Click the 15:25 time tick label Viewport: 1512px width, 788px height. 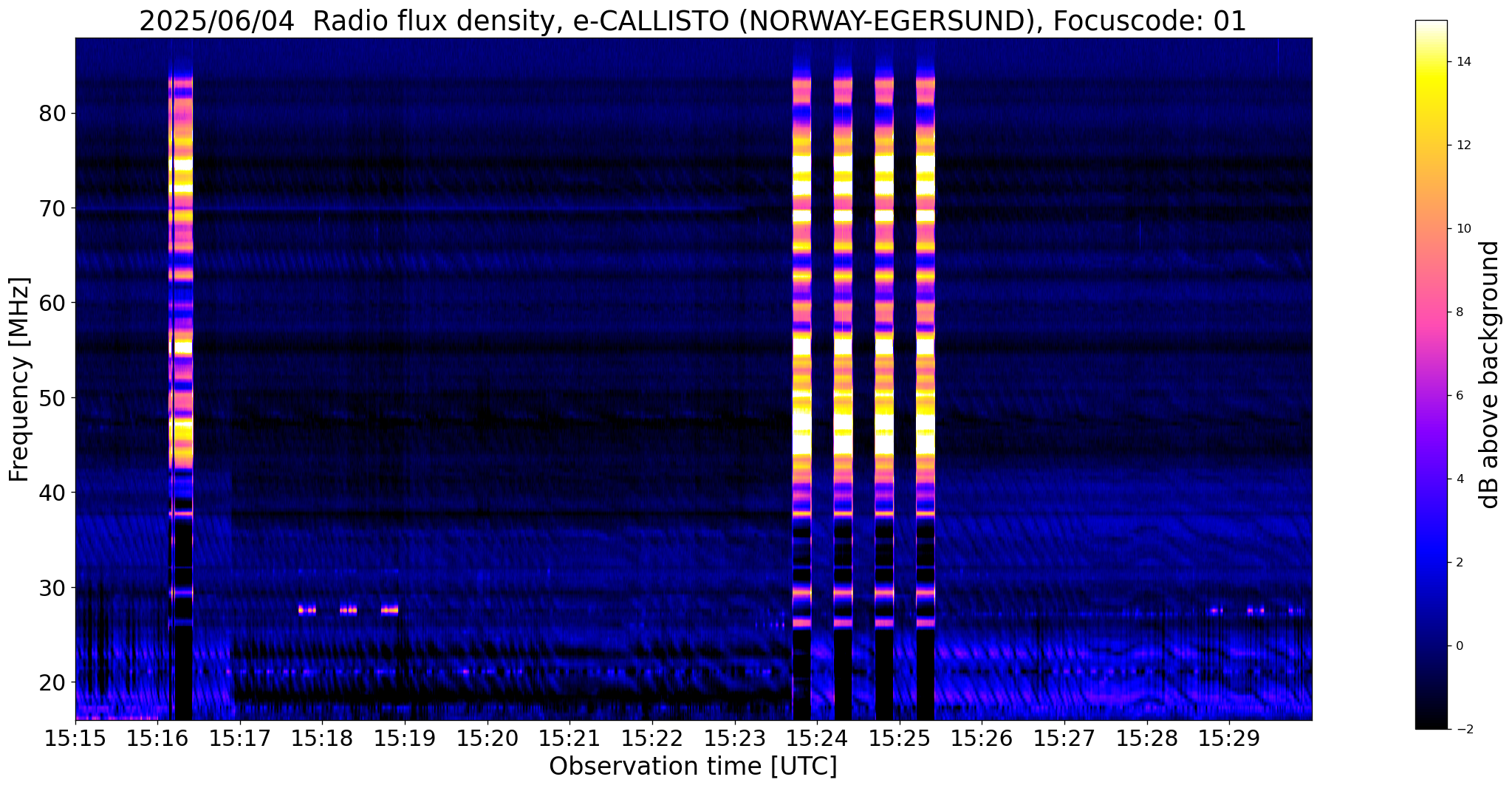(900, 739)
